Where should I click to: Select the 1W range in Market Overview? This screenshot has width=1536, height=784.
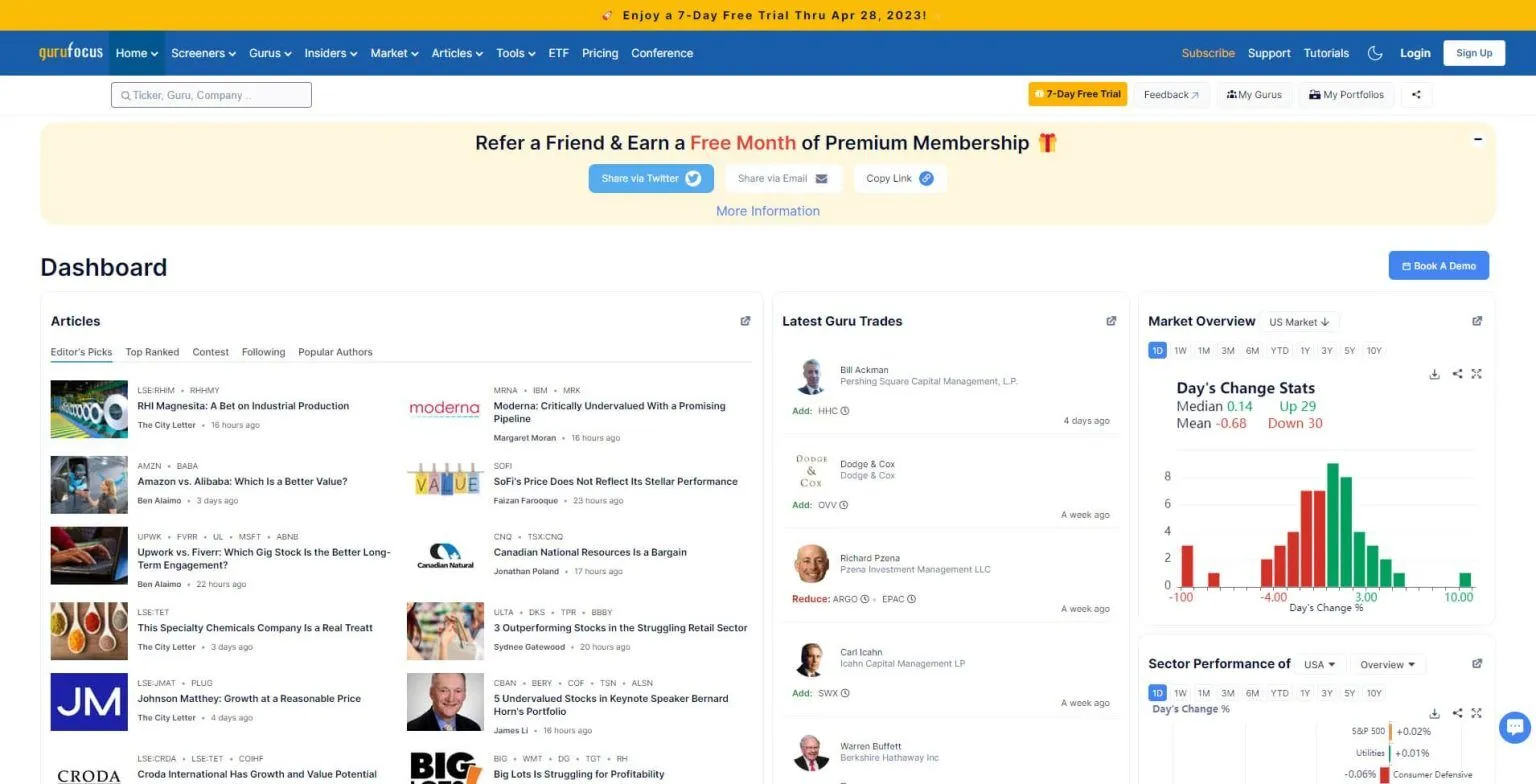1180,351
